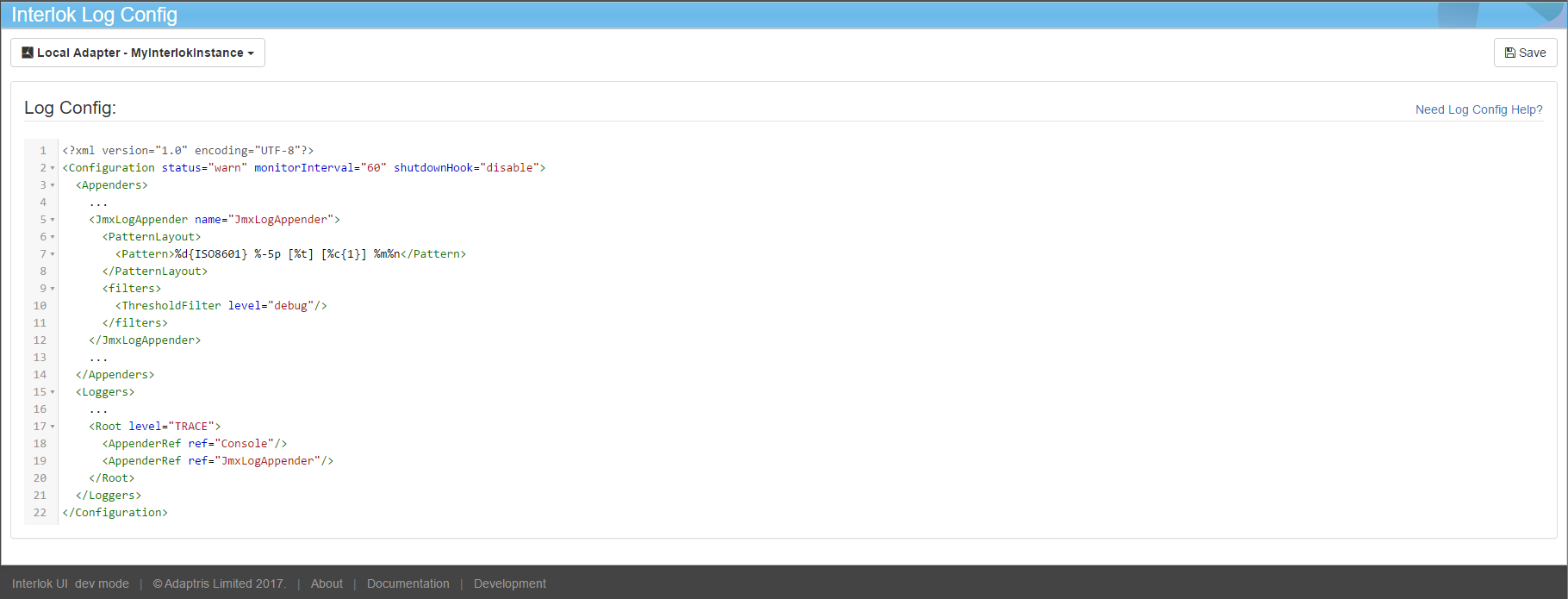
Task: Click the closing </PatternLayout> tag
Action: (155, 271)
